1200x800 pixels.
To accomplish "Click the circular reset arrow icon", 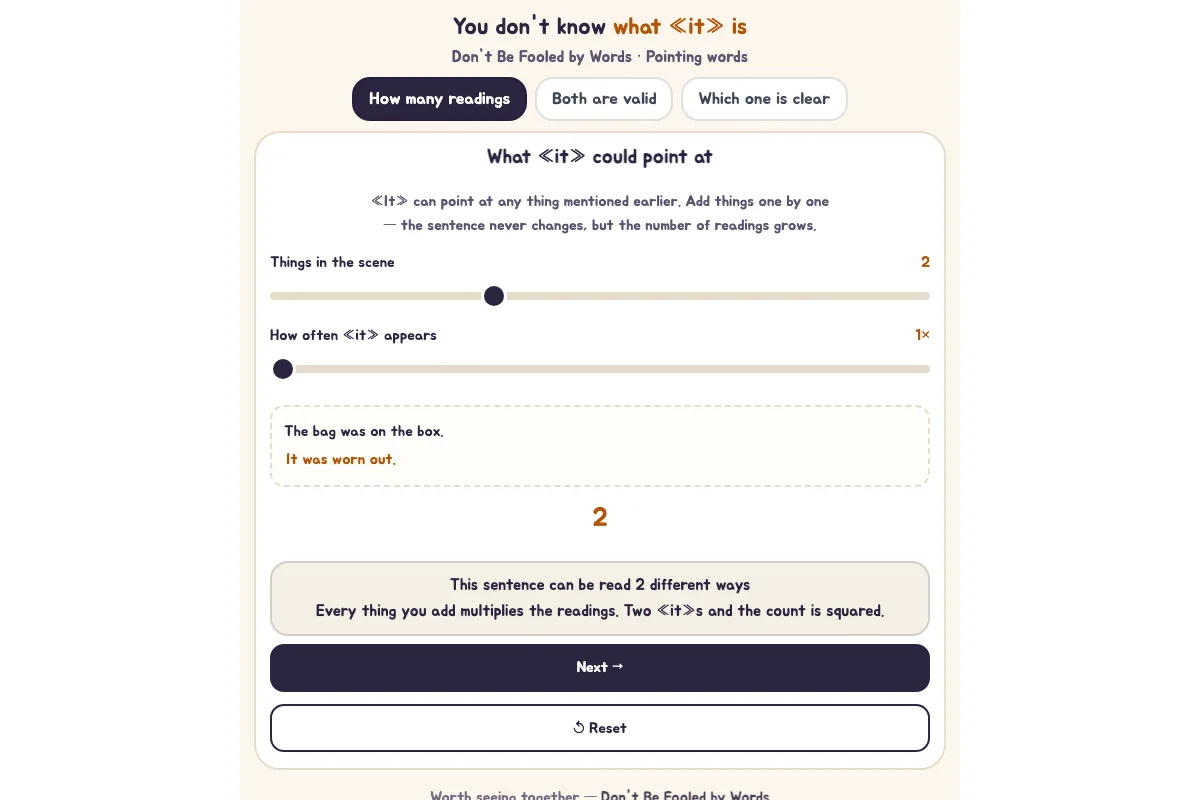I will (579, 728).
